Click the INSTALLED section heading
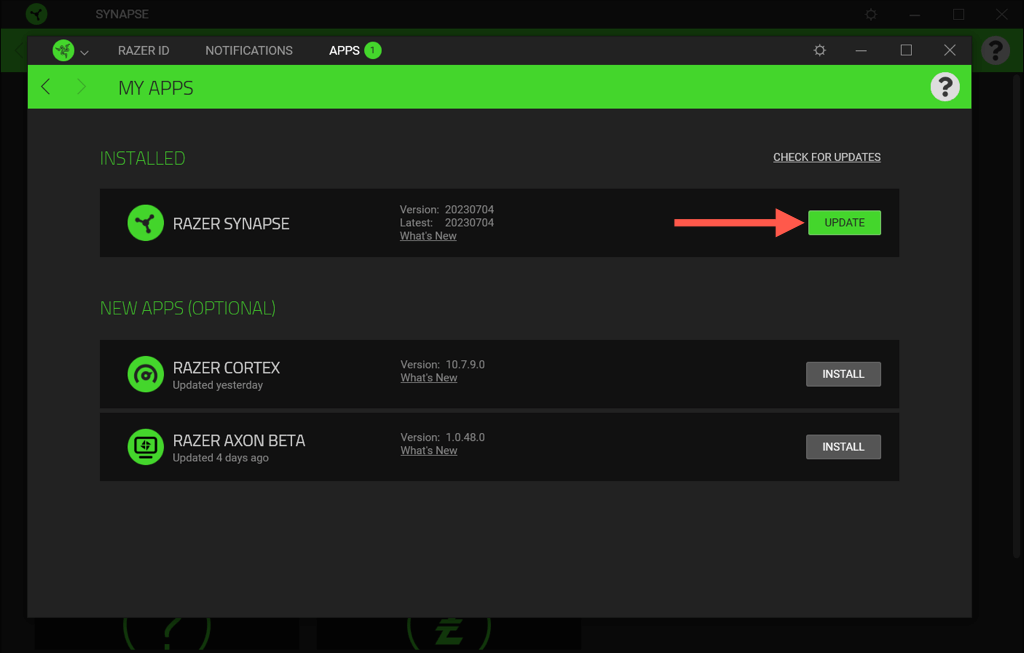 click(x=142, y=158)
